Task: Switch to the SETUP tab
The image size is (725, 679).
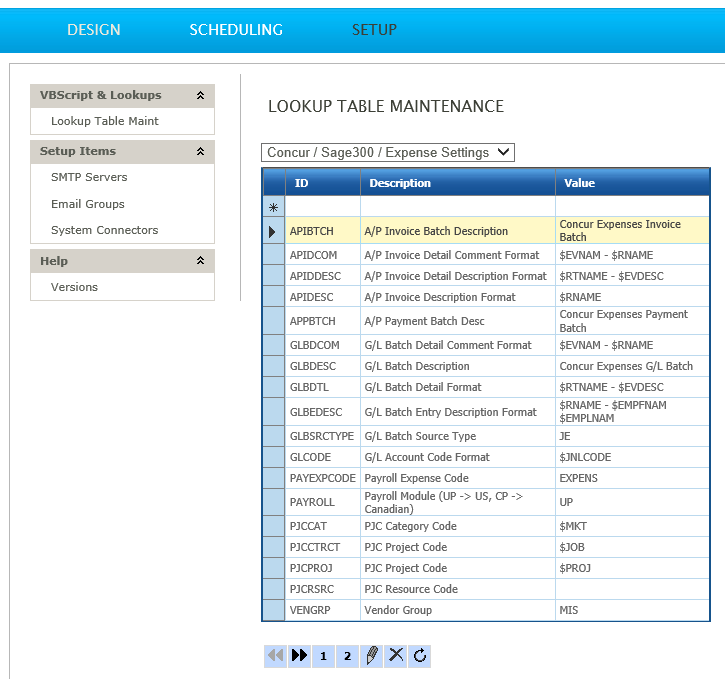Action: 374,30
